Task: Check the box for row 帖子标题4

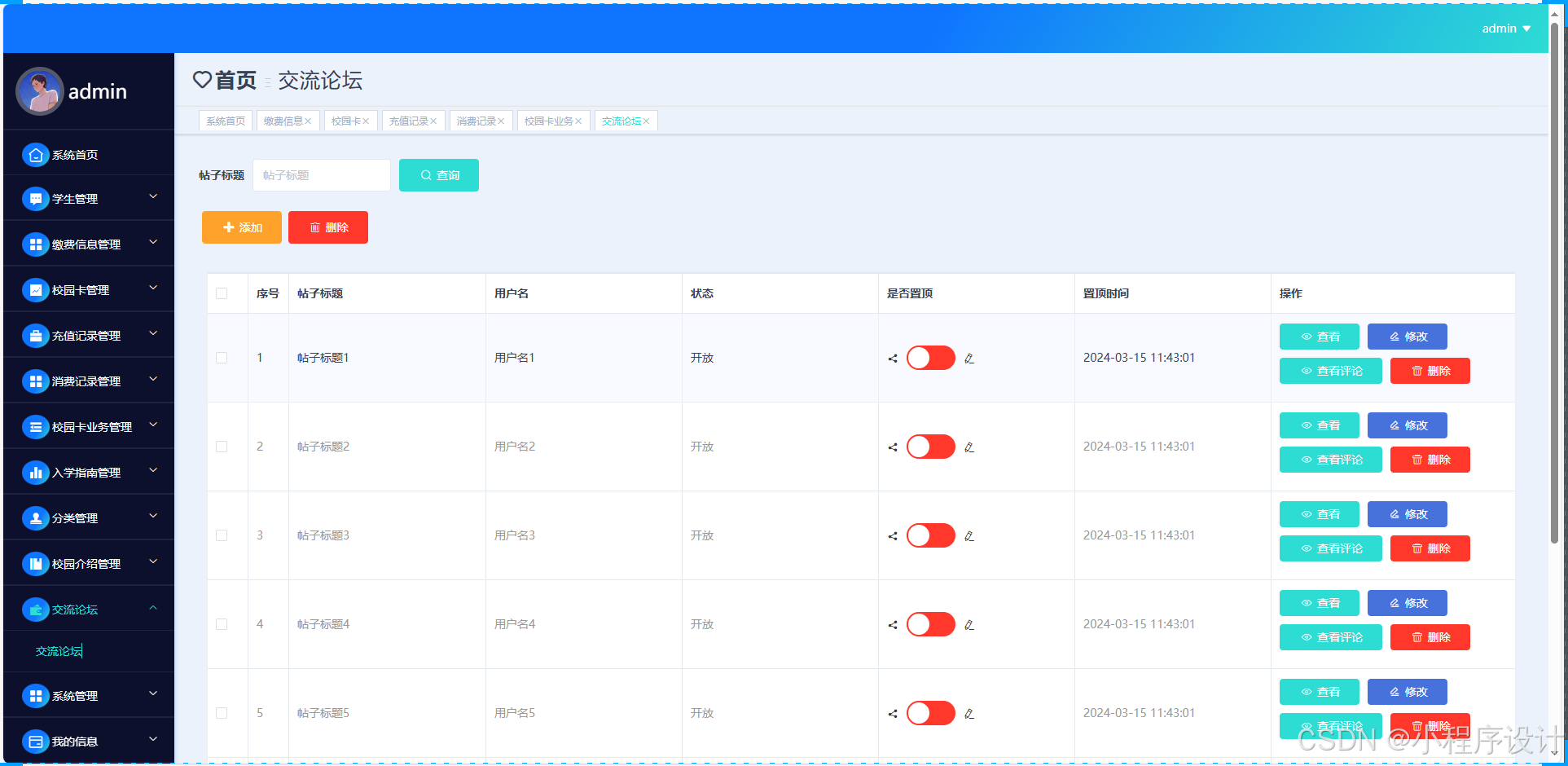Action: [222, 624]
